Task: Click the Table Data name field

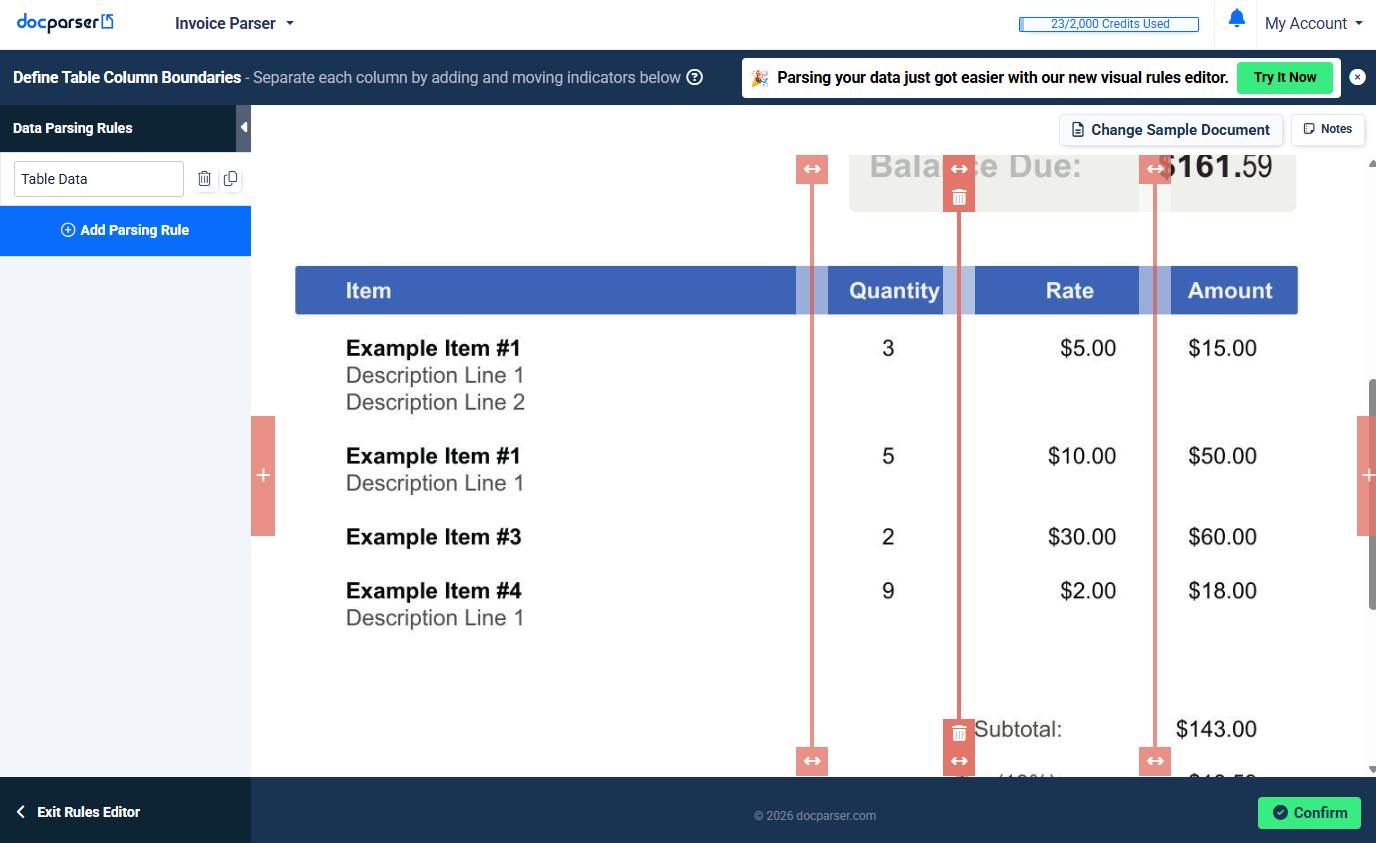Action: click(98, 179)
